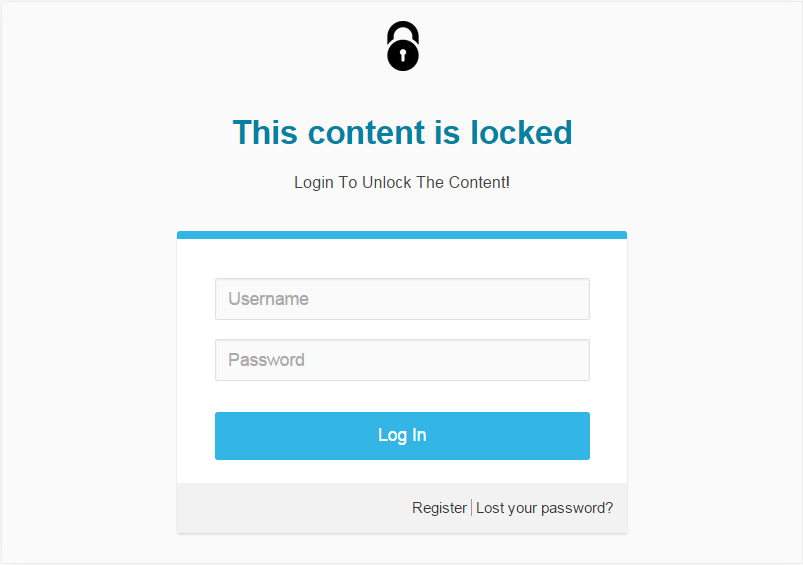Select the word 'locked' in the heading
The height and width of the screenshot is (565, 803).
click(x=521, y=133)
